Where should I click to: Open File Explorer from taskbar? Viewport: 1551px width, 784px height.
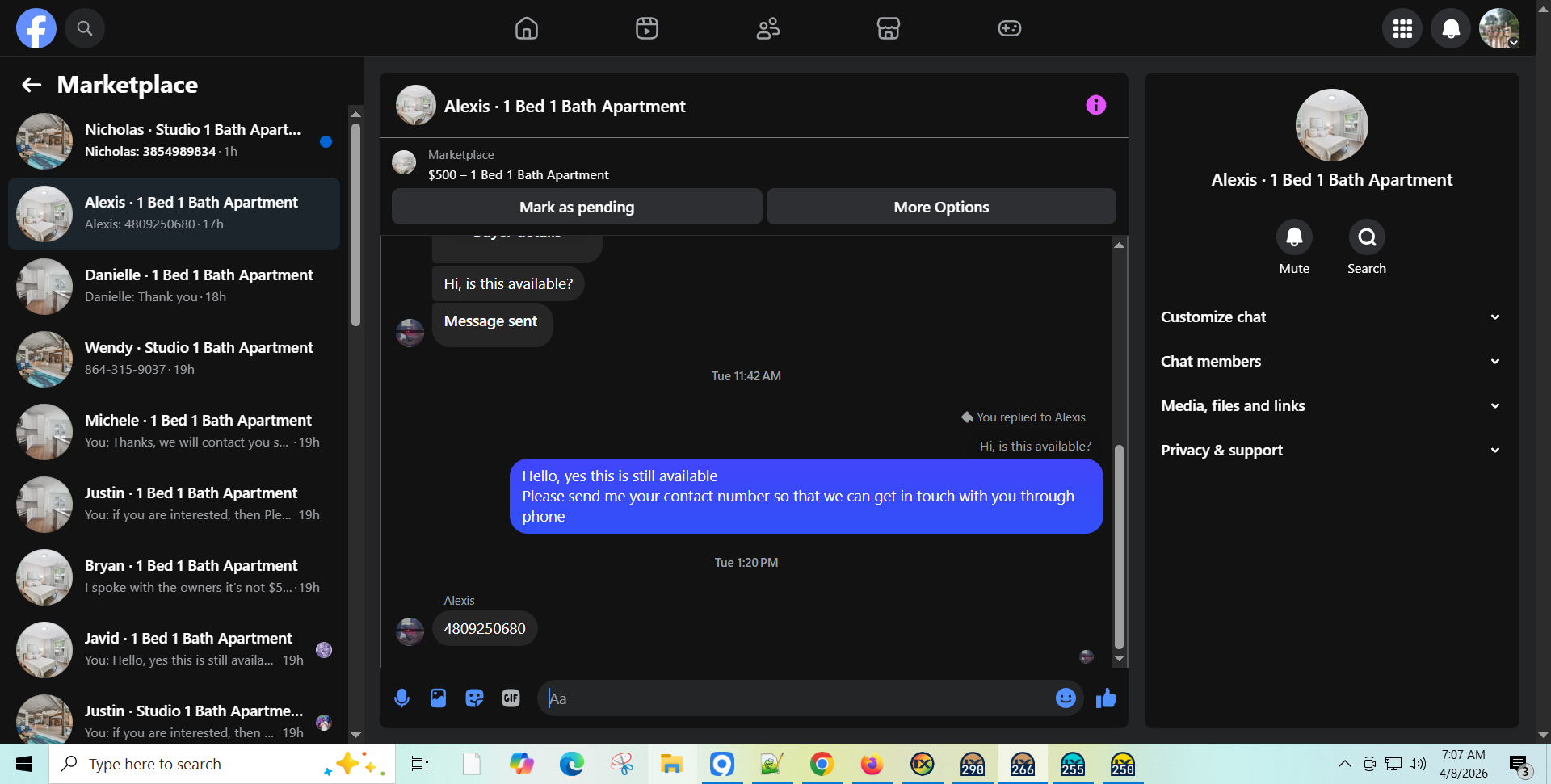(x=671, y=764)
